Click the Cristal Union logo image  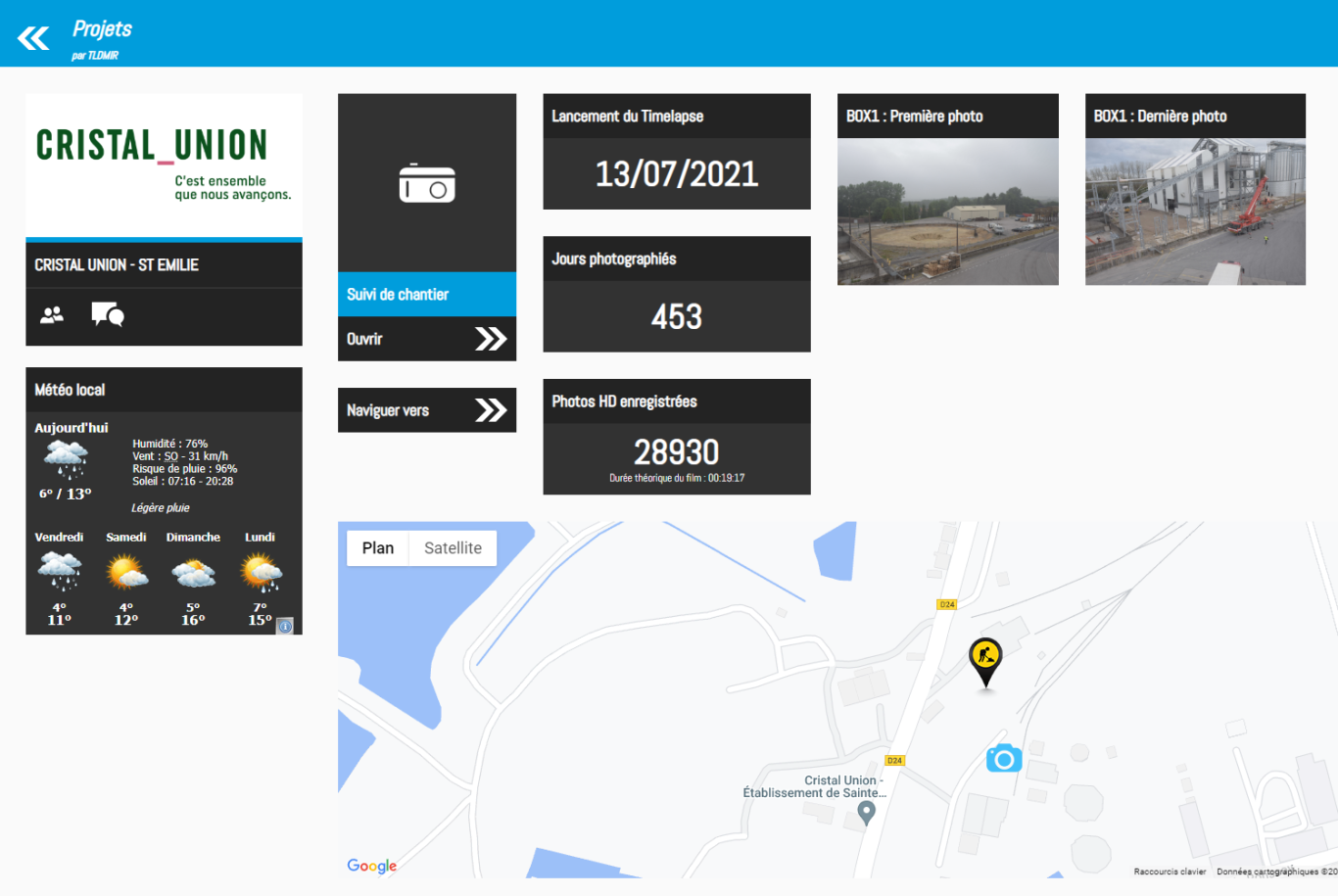[x=164, y=165]
